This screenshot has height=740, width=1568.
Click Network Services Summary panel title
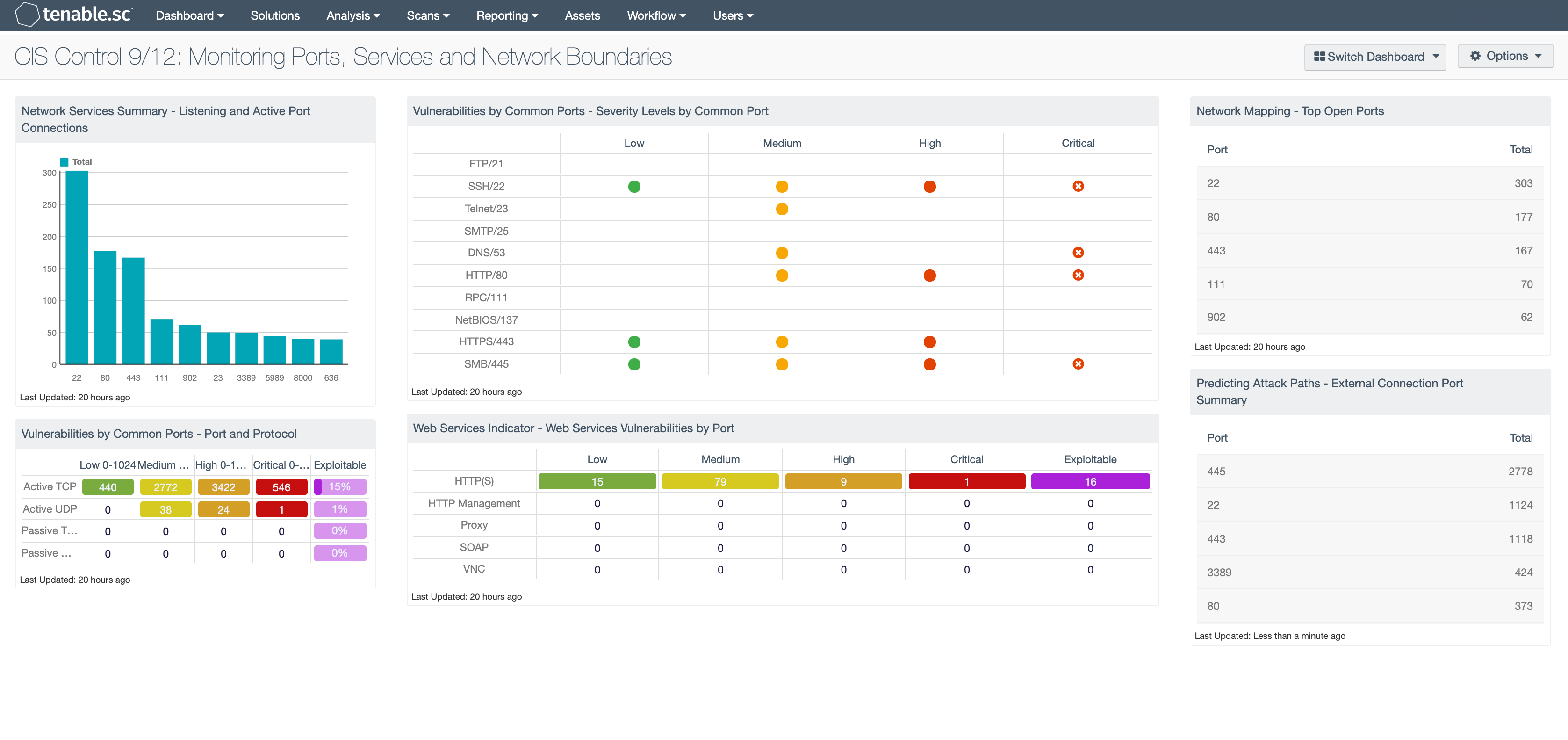point(165,119)
